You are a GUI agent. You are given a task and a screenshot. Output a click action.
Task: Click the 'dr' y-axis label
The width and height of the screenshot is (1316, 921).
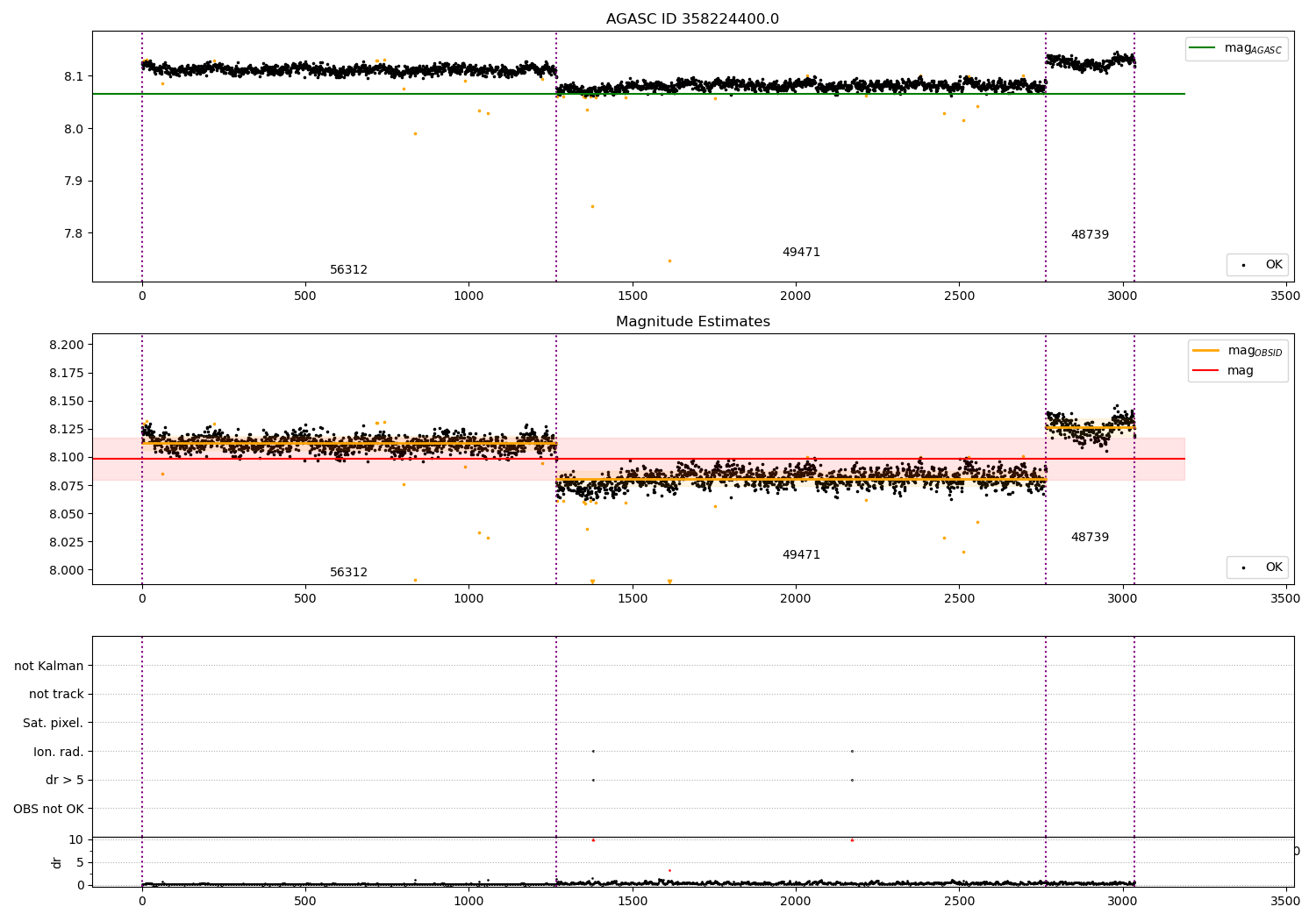pyautogui.click(x=57, y=862)
